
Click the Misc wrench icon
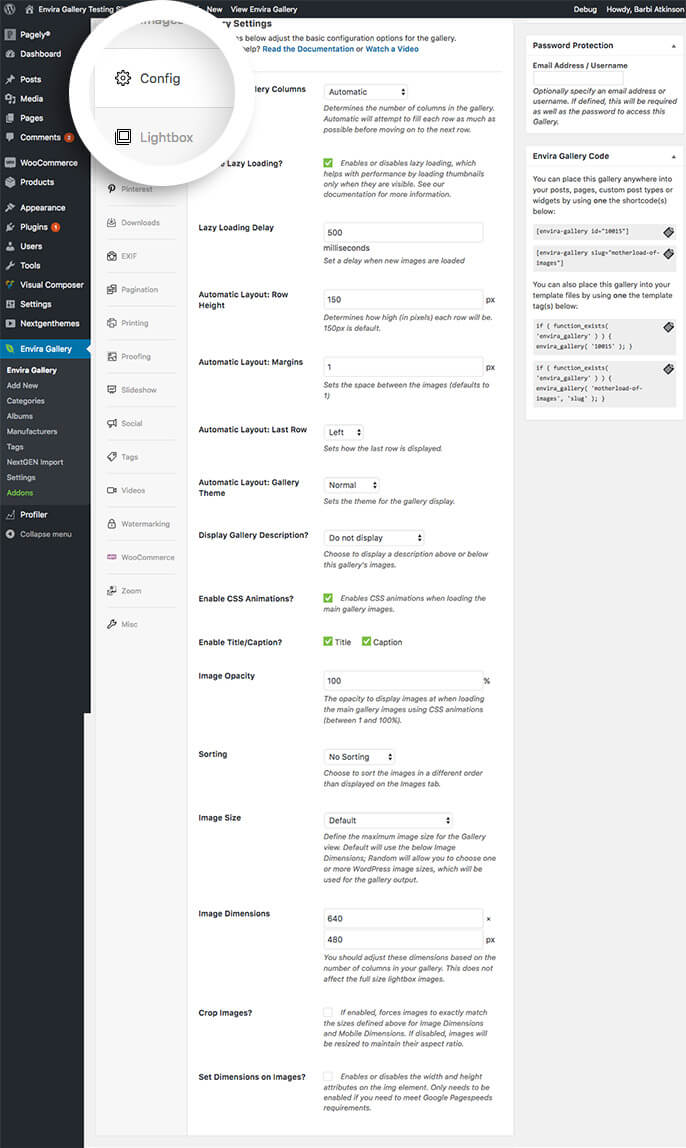pyautogui.click(x=112, y=625)
